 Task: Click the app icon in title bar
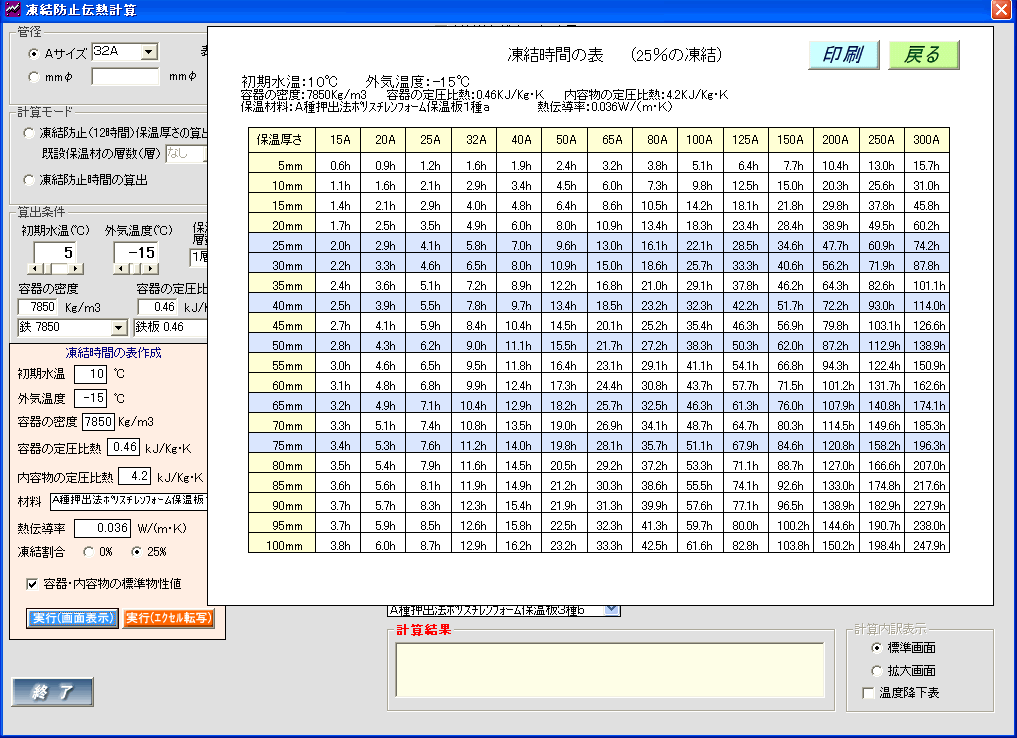[x=12, y=10]
